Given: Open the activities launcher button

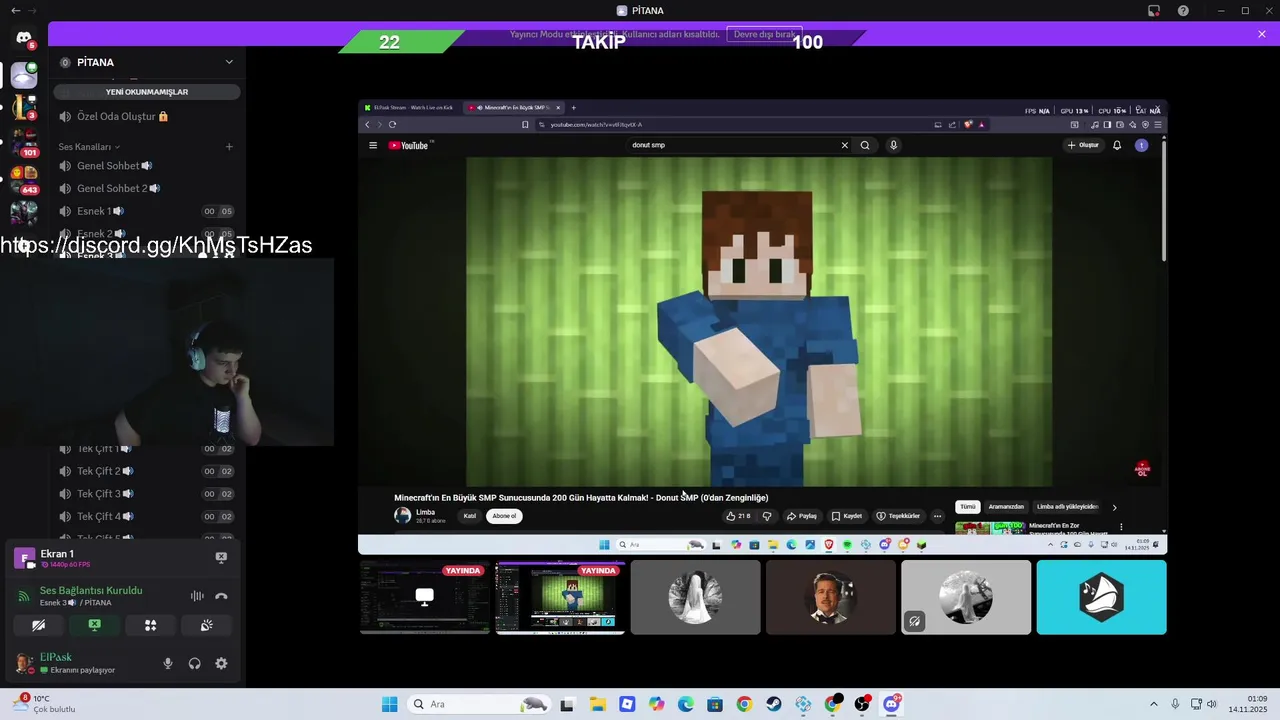Looking at the screenshot, I should (150, 625).
